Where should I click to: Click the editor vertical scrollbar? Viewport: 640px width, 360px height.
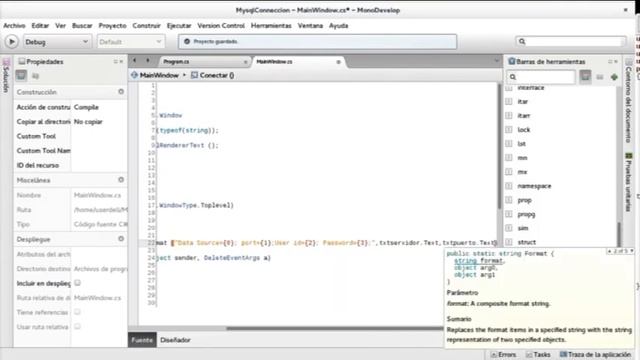499,146
